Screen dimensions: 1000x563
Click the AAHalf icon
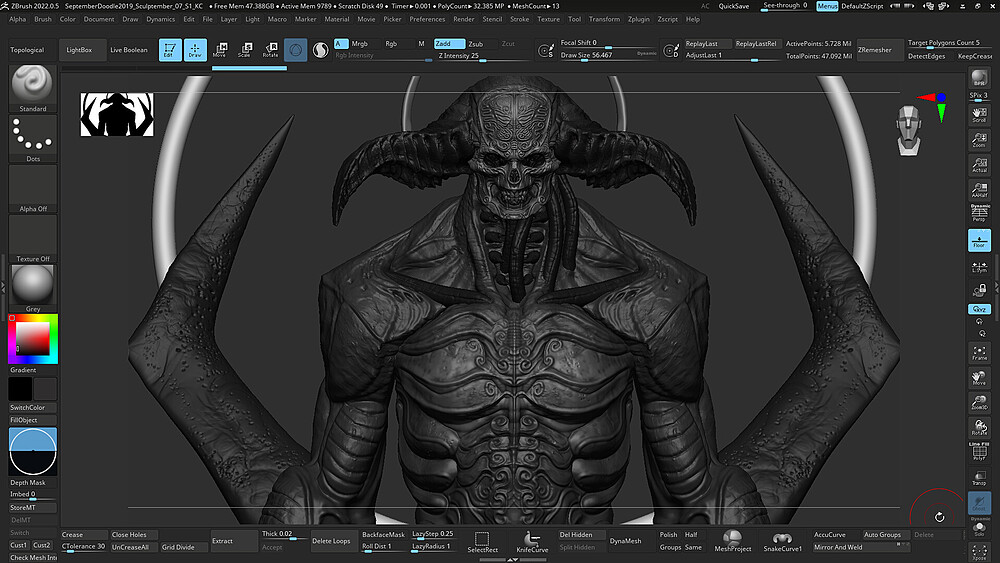coord(979,189)
